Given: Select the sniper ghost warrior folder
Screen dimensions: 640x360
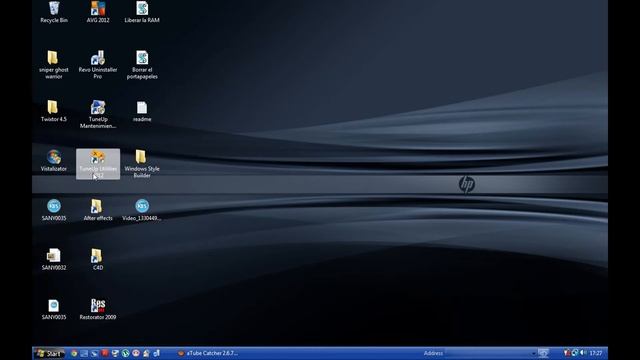Looking at the screenshot, I should pos(53,64).
